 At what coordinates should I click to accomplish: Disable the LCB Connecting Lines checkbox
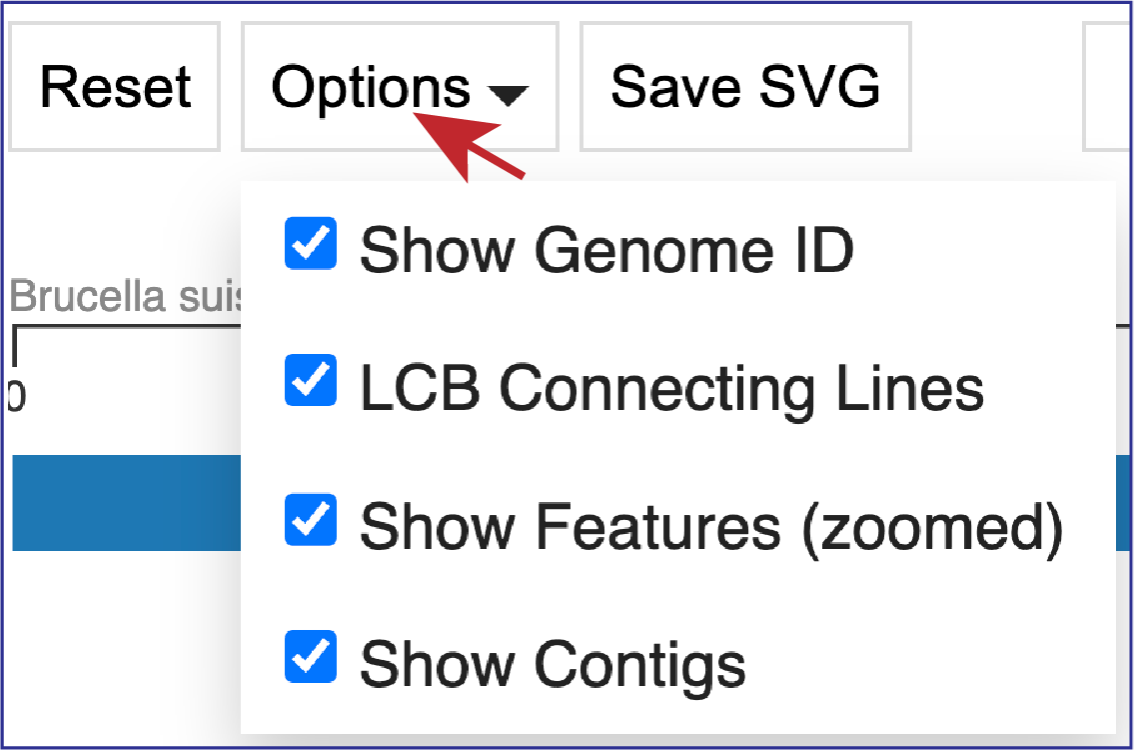click(x=310, y=380)
